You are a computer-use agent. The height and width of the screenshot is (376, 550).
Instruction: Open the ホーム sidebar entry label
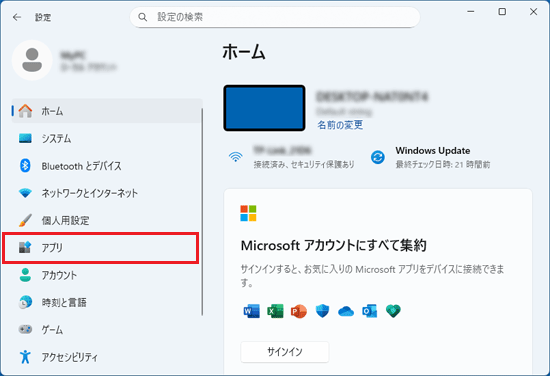click(52, 111)
